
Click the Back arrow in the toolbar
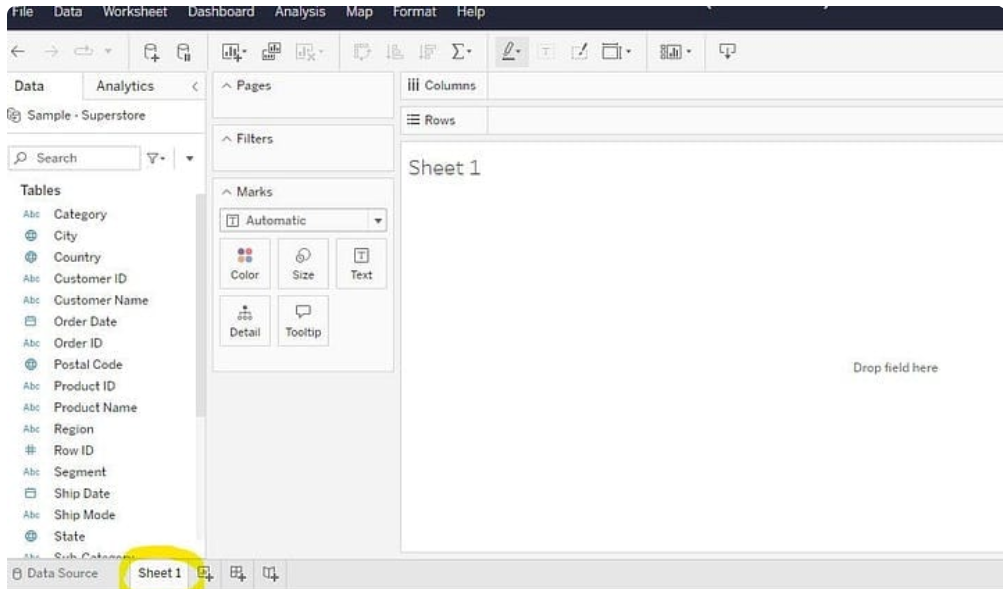(21, 50)
